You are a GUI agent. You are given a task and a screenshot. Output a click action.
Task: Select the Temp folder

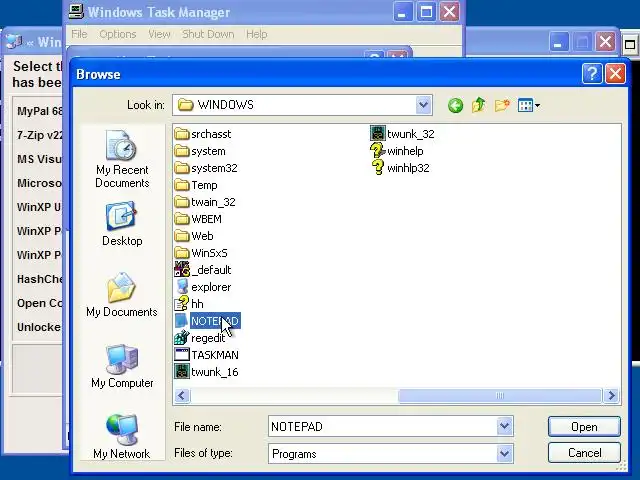(x=196, y=185)
